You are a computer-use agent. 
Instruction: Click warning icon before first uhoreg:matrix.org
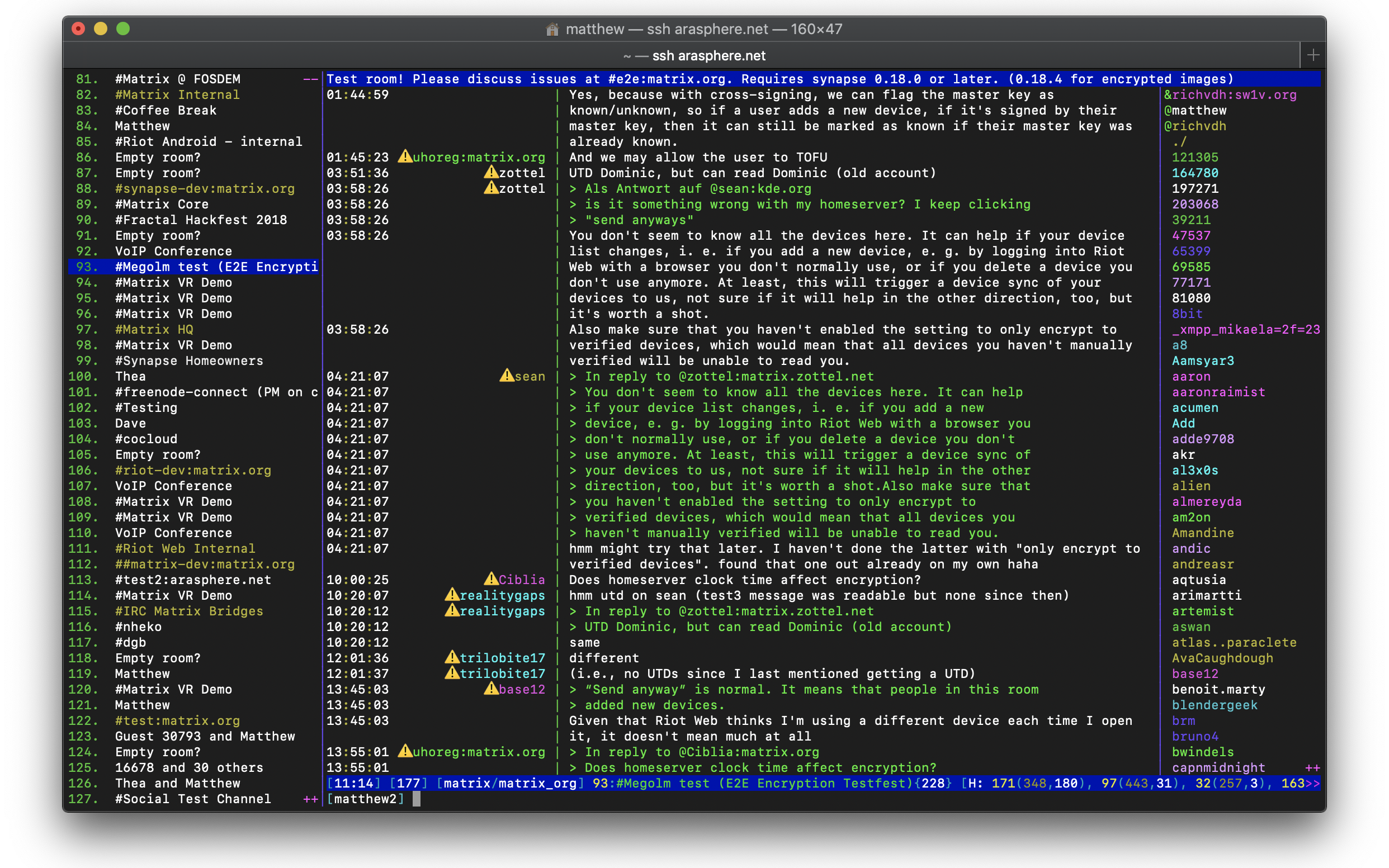405,156
